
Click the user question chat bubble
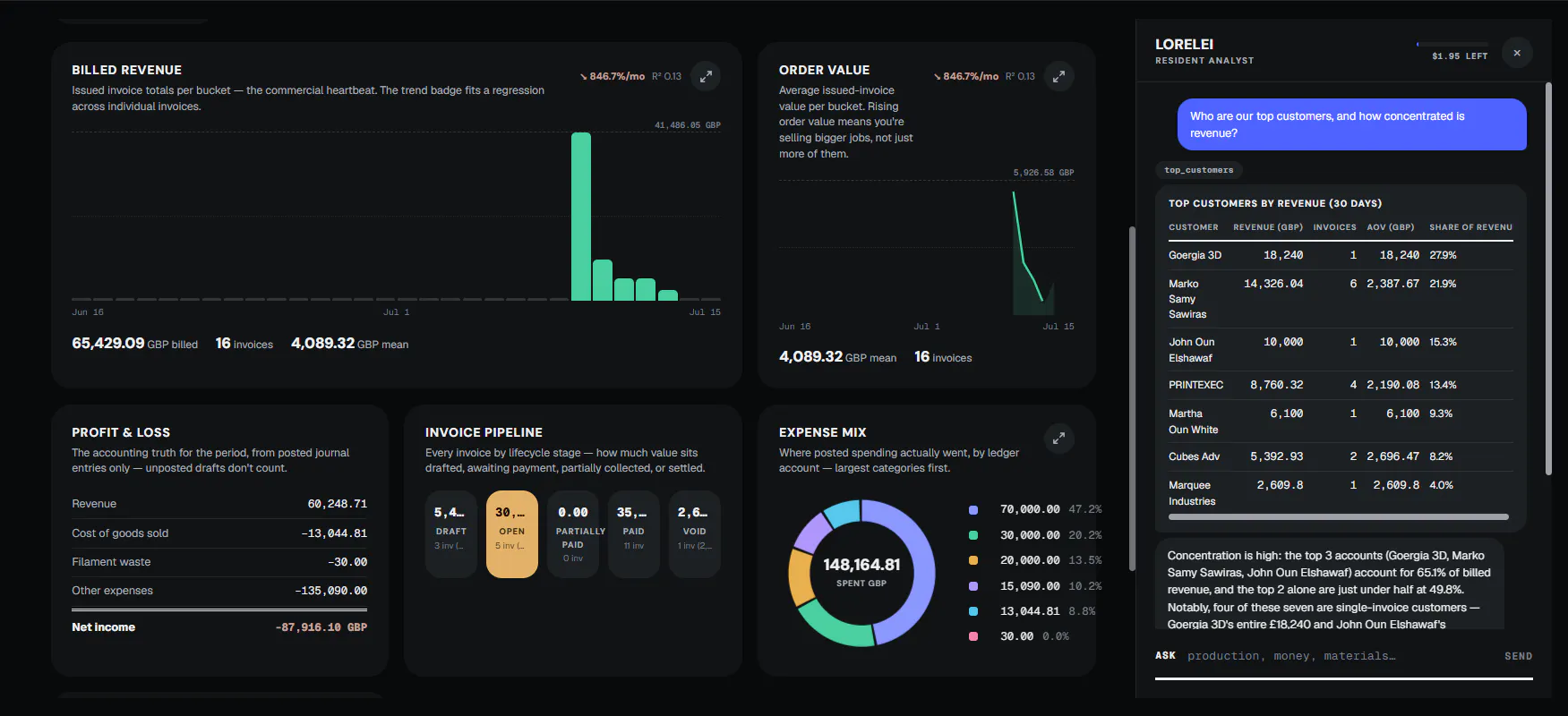1351,124
